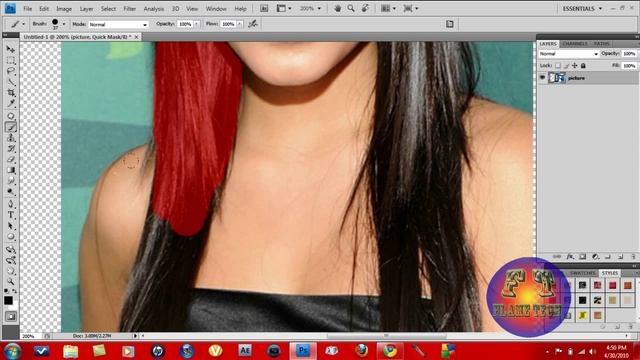Toggle lock transparent pixels

tap(558, 65)
